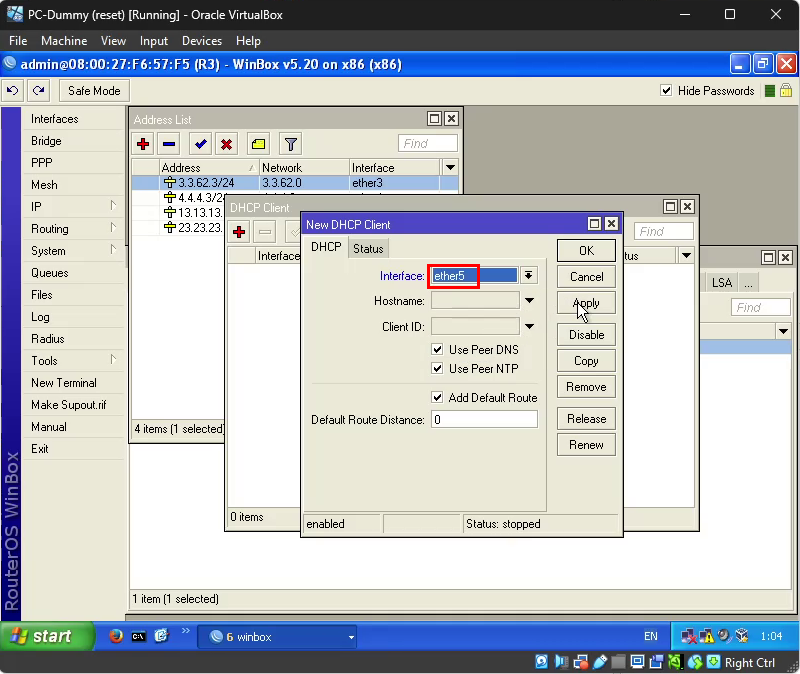This screenshot has height=674, width=800.
Task: Click VirtualBox USB status icon
Action: point(599,662)
